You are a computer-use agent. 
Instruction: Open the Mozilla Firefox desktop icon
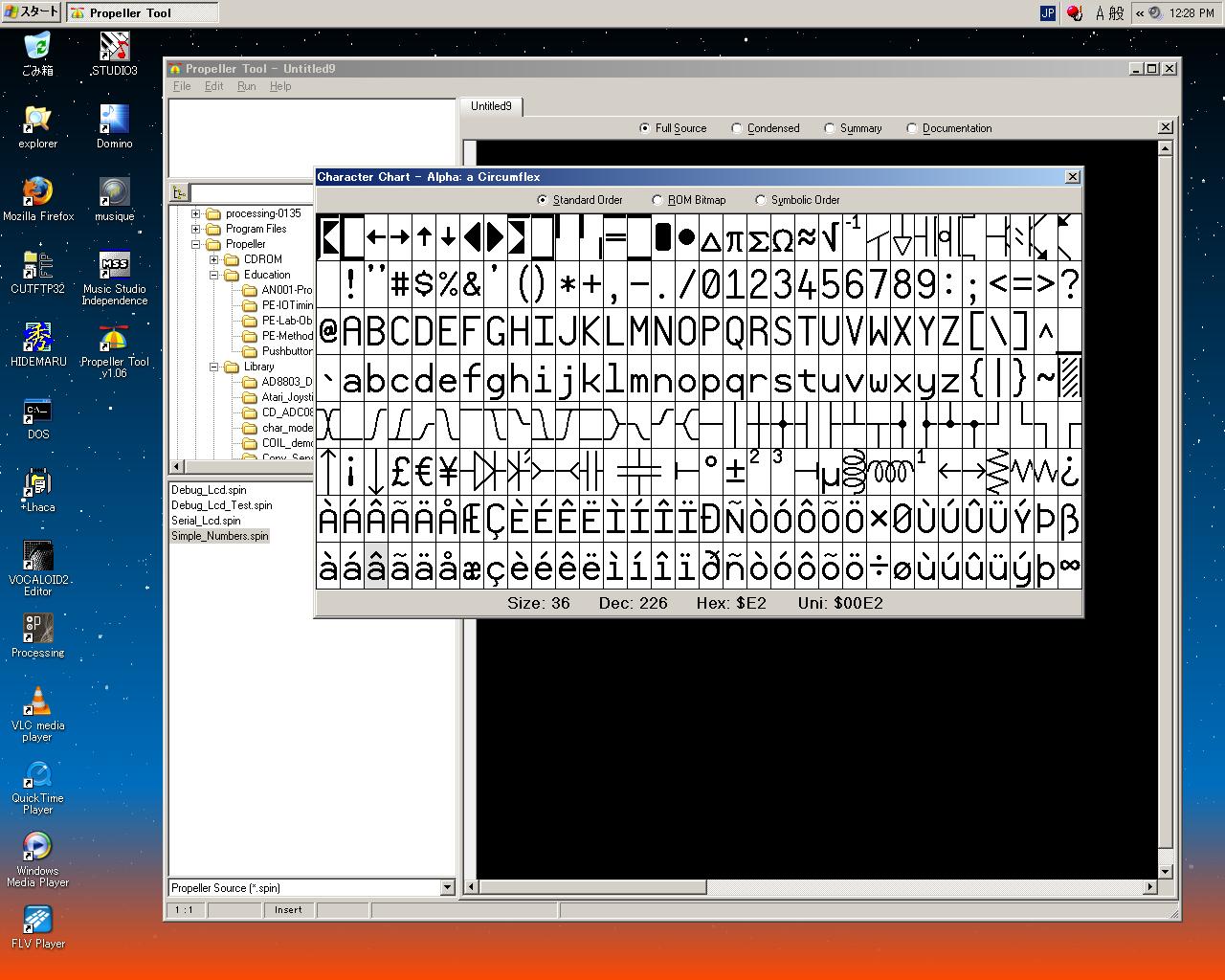37,199
